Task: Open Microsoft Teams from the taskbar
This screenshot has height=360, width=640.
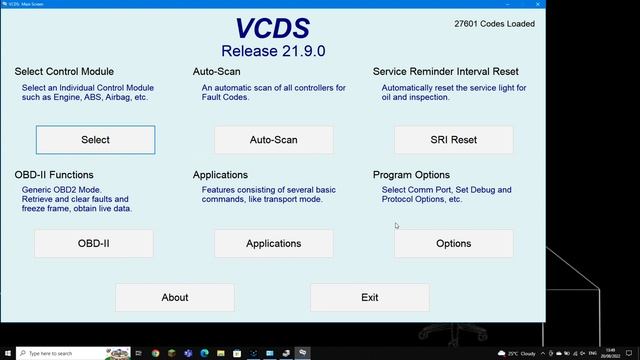Action: click(x=188, y=353)
